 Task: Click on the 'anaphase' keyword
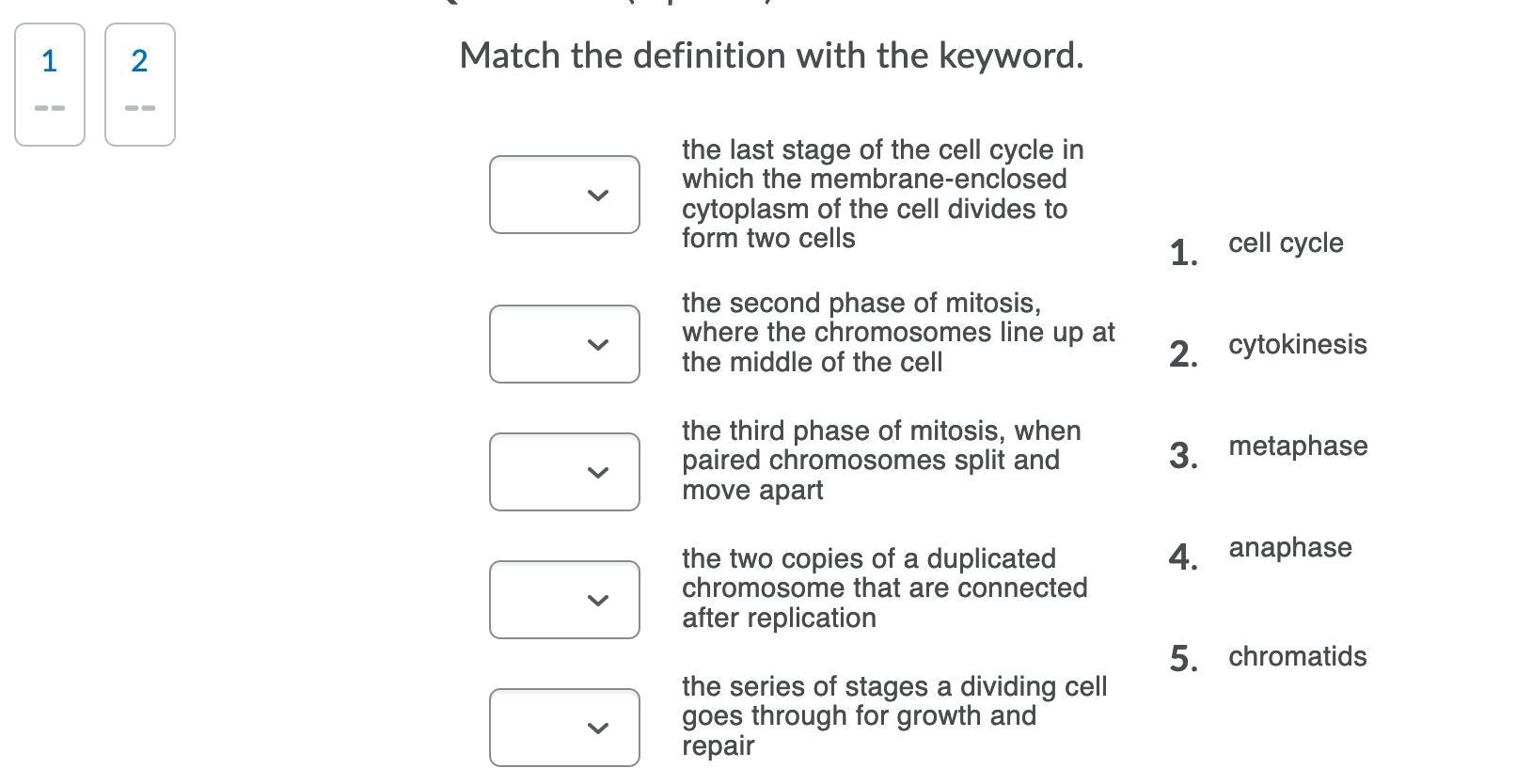click(1289, 548)
